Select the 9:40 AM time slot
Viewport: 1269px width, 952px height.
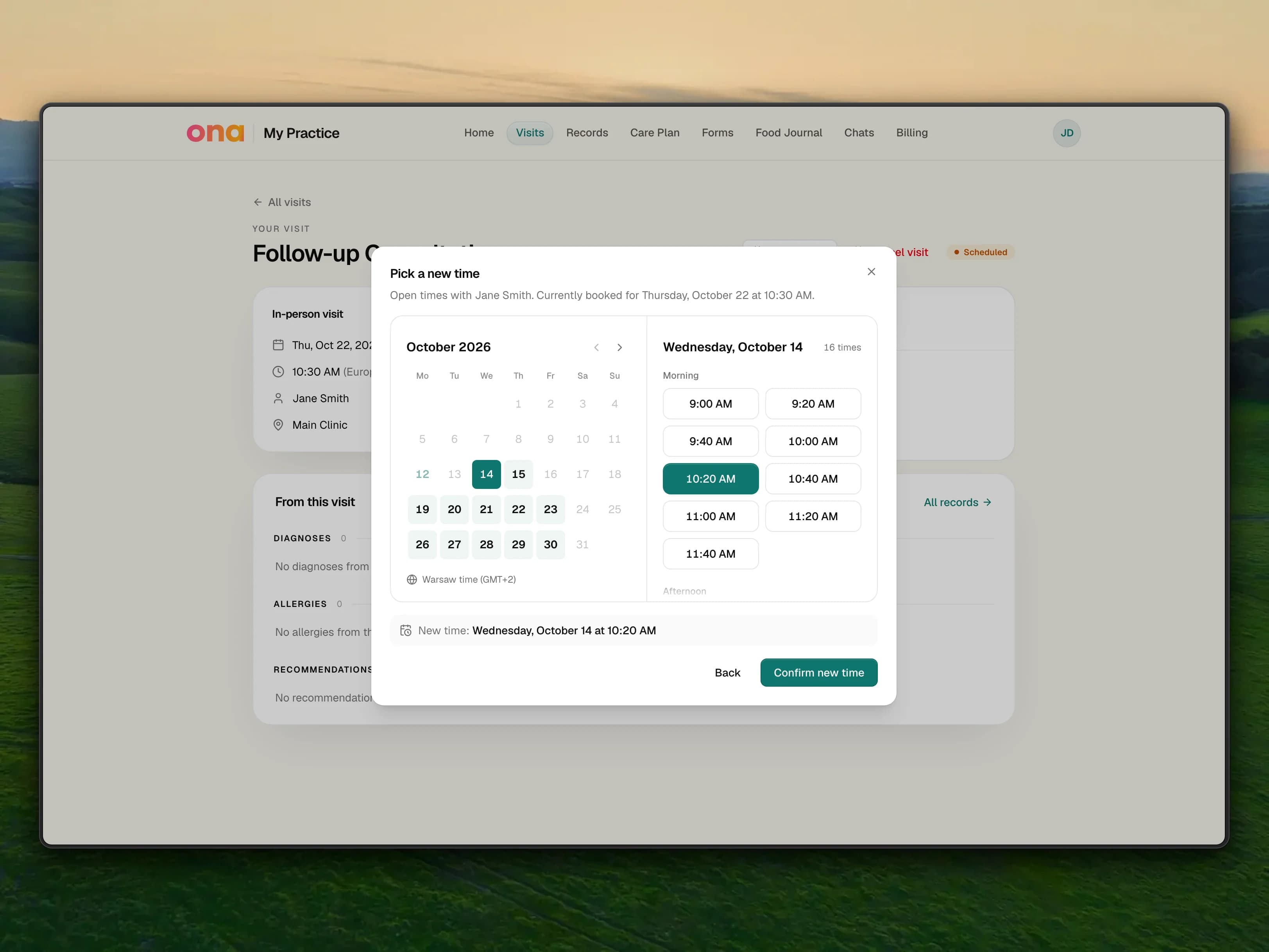pos(710,441)
